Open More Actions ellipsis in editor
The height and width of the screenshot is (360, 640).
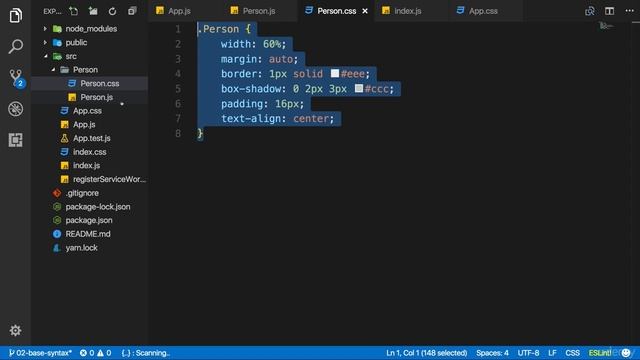coord(629,11)
